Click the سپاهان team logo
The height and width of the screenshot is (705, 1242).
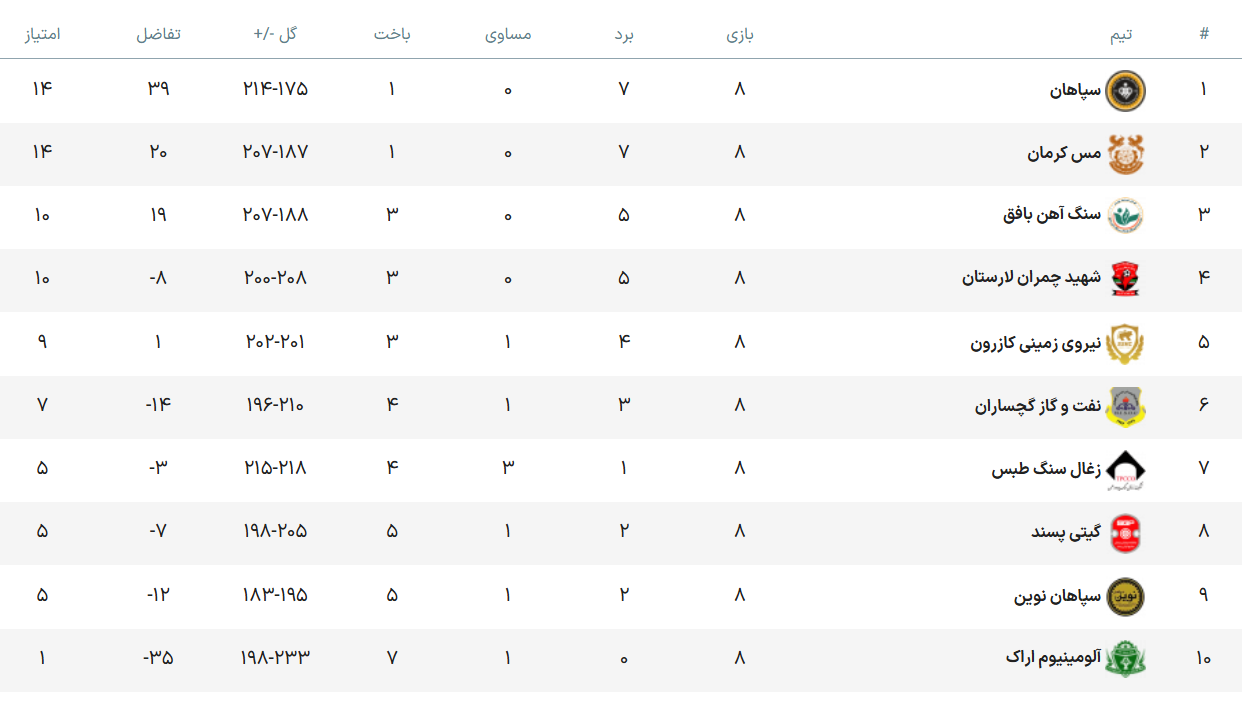point(1126,91)
